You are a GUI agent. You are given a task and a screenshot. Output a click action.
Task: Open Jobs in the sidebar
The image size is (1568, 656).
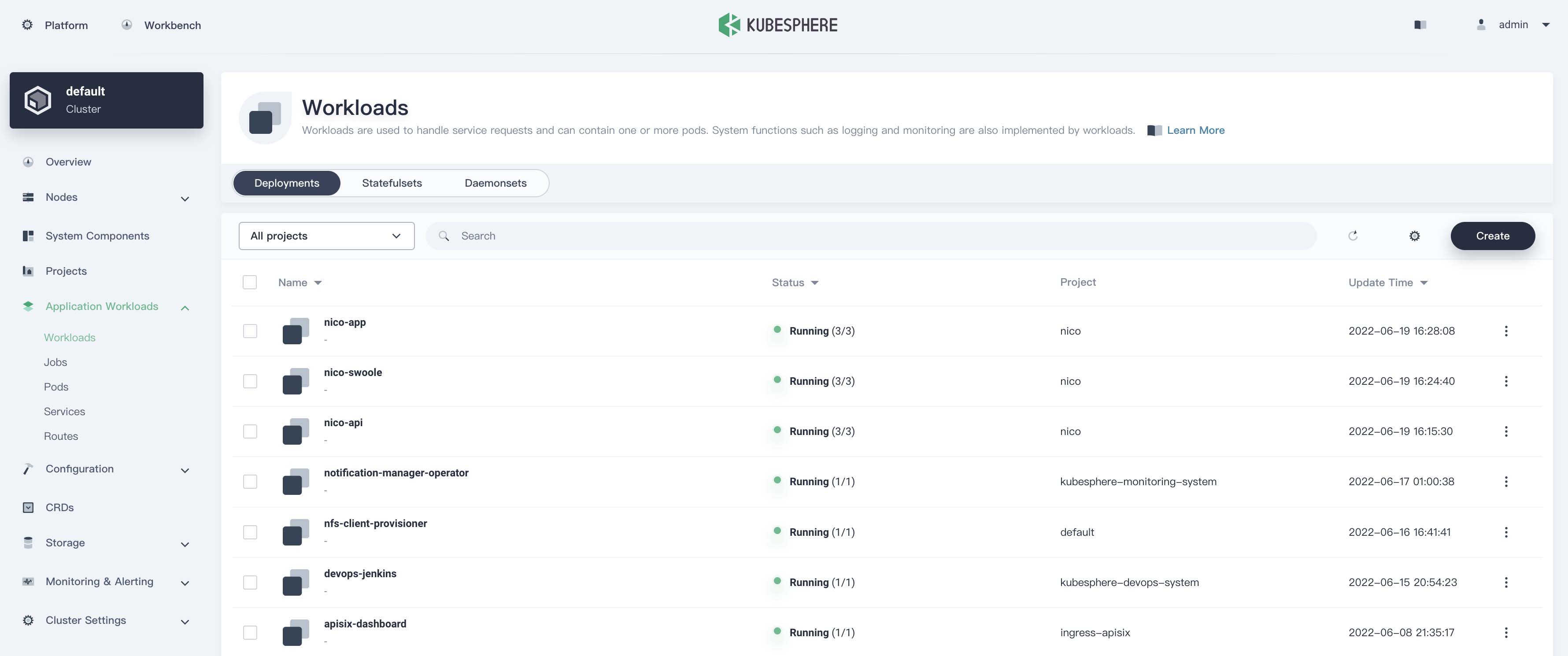(55, 362)
